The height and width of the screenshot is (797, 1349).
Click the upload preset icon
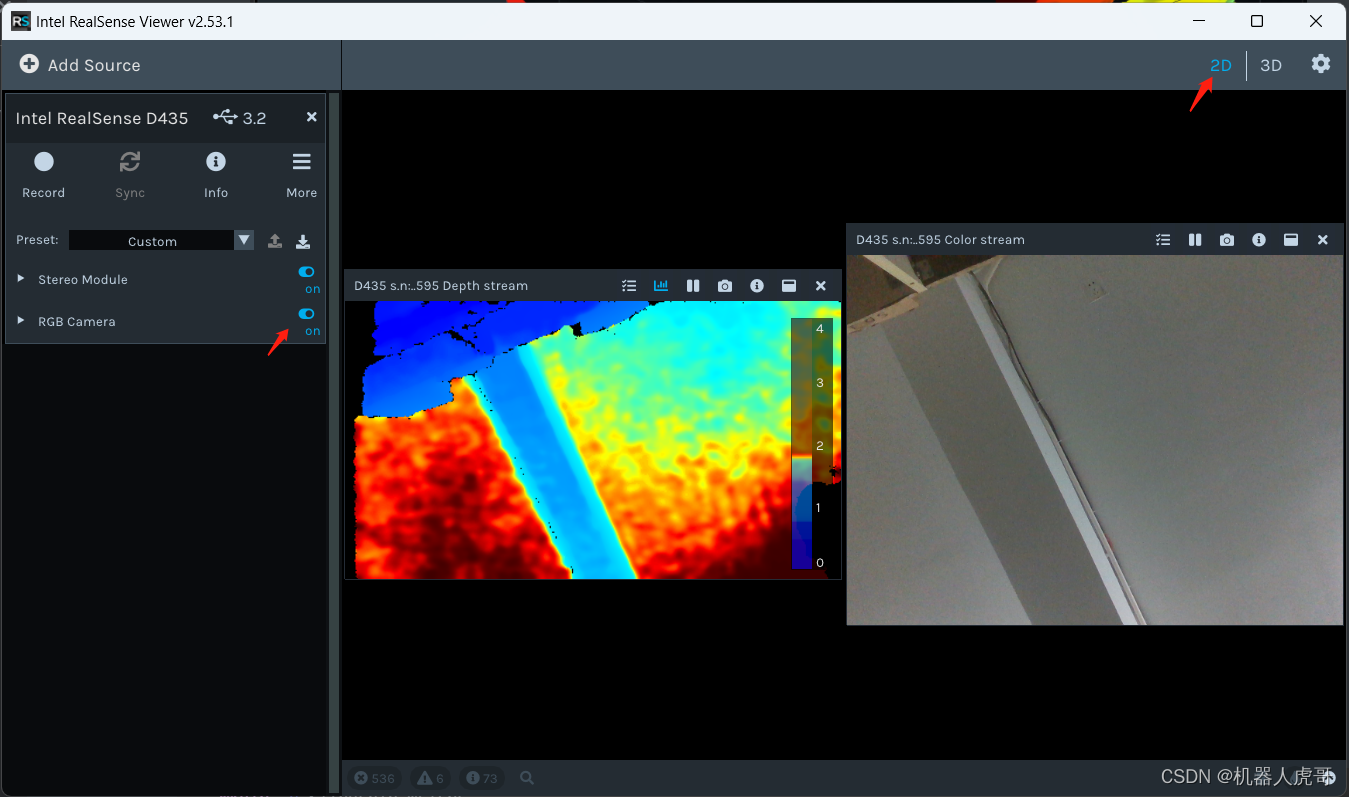coord(275,241)
